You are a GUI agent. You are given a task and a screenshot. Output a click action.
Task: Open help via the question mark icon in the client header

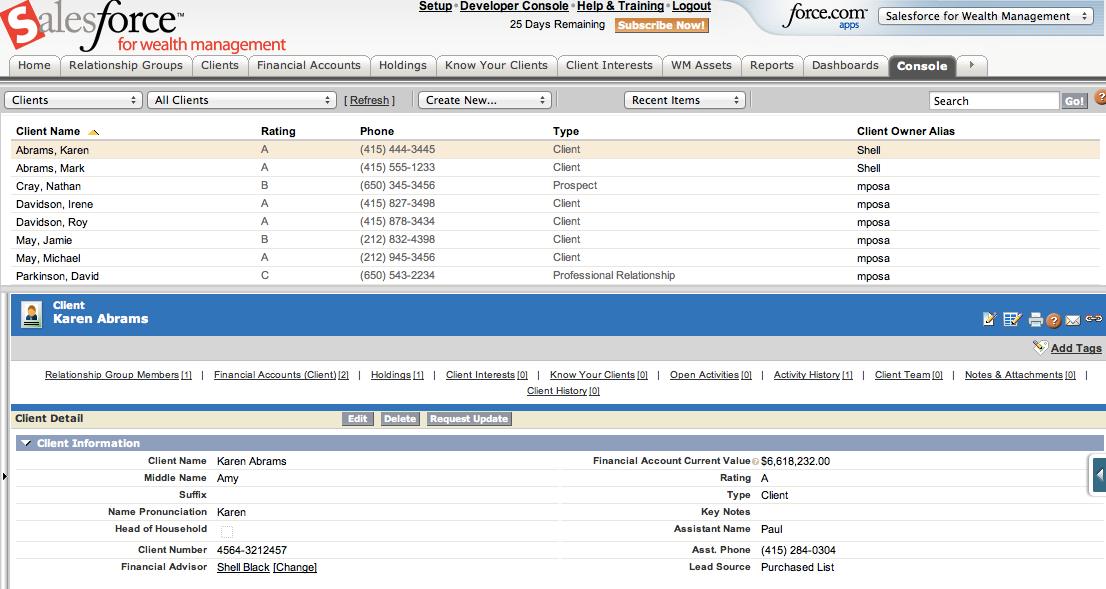point(1053,320)
